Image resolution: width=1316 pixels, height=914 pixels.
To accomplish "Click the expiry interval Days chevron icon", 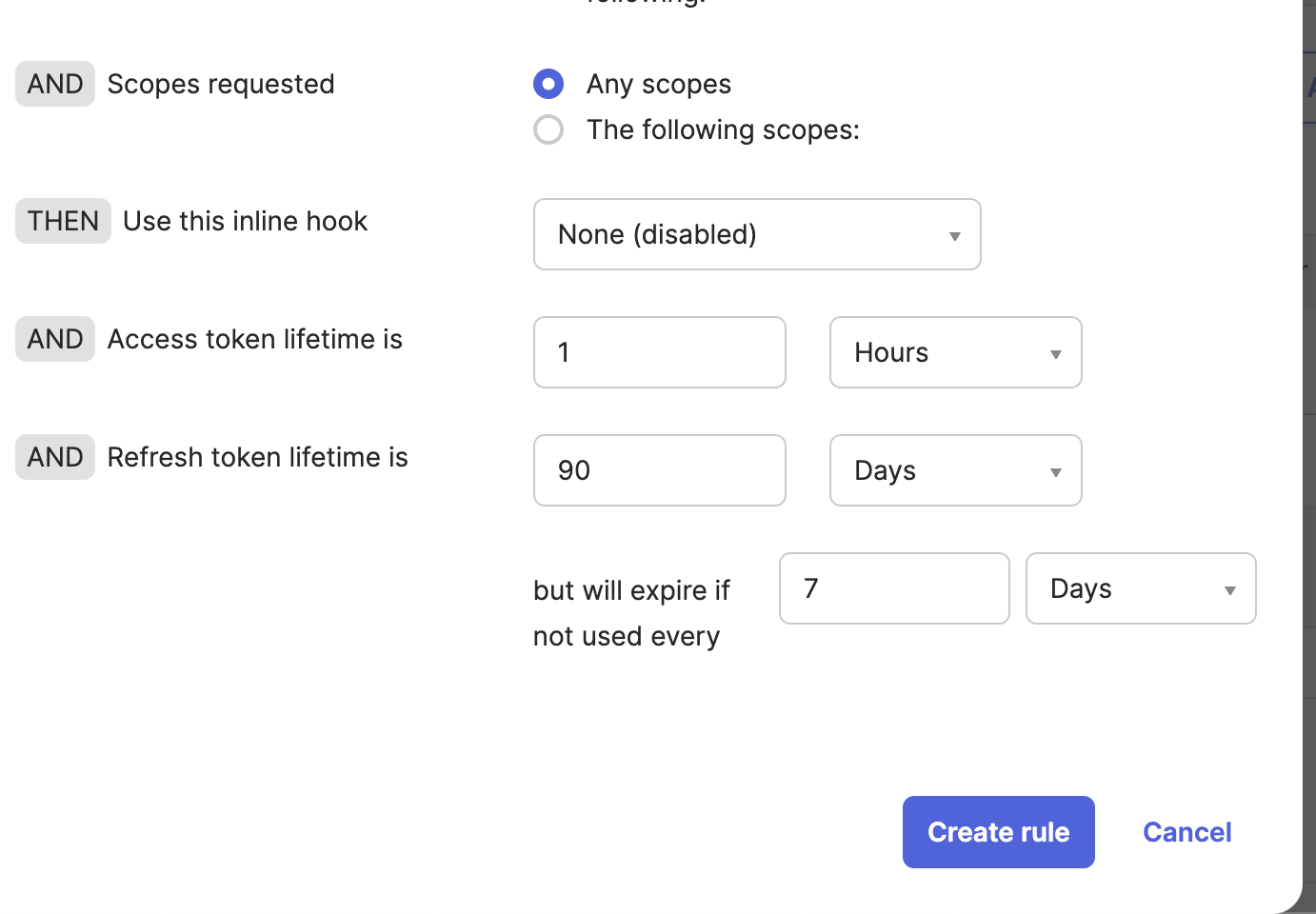I will [1229, 589].
